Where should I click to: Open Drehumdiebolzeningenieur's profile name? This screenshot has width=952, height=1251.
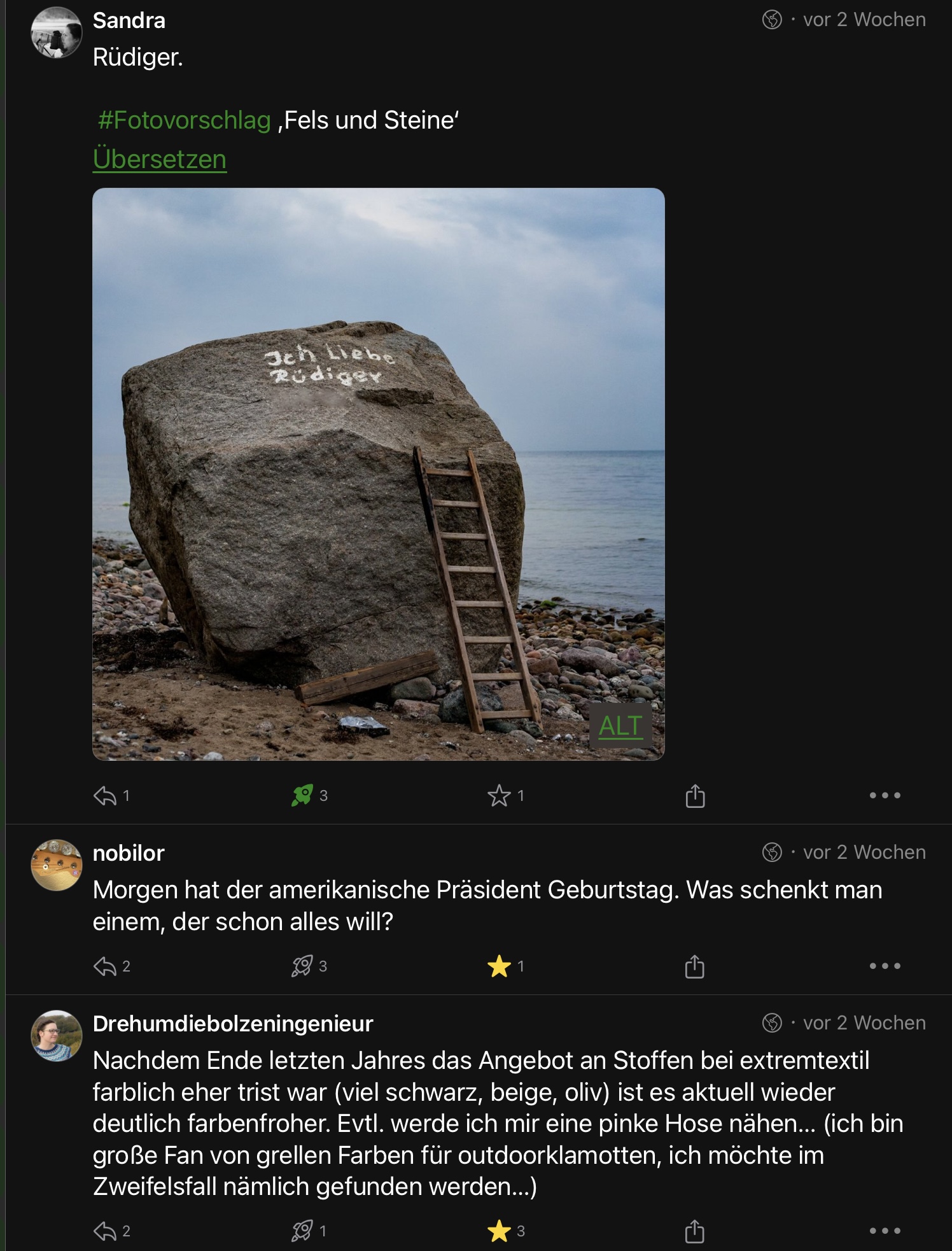click(x=233, y=1024)
